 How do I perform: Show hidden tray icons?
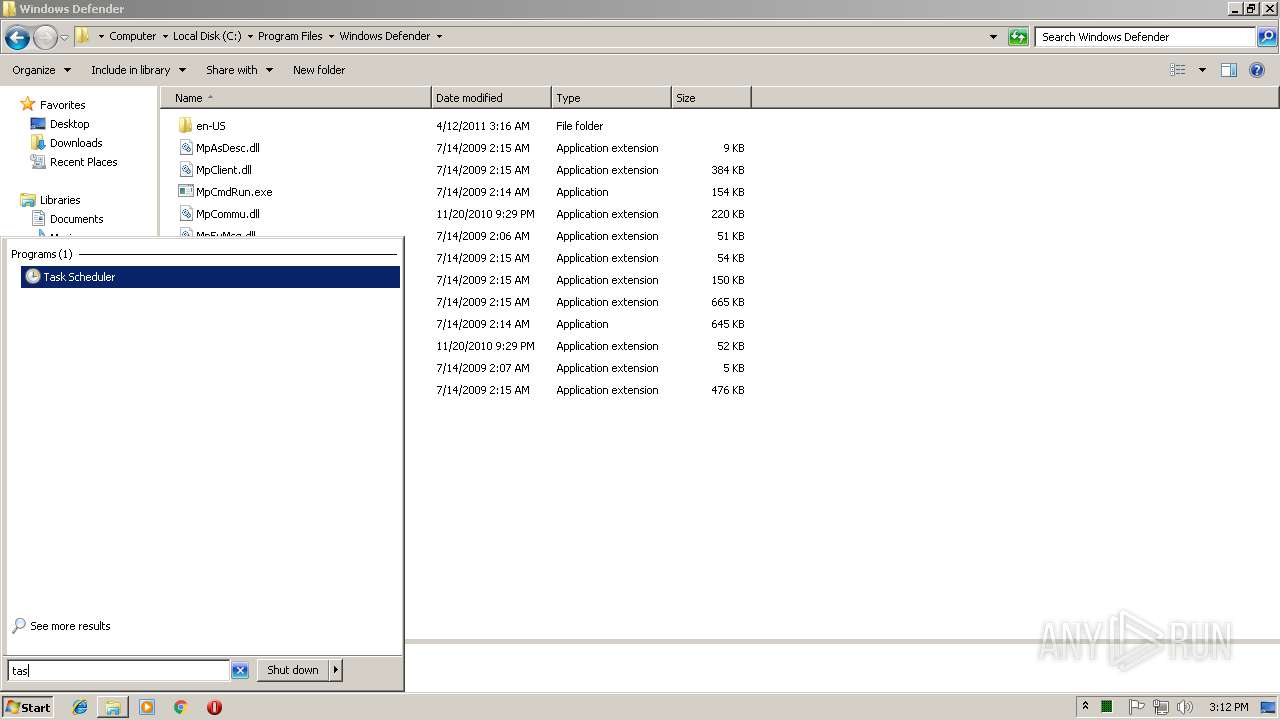1085,707
